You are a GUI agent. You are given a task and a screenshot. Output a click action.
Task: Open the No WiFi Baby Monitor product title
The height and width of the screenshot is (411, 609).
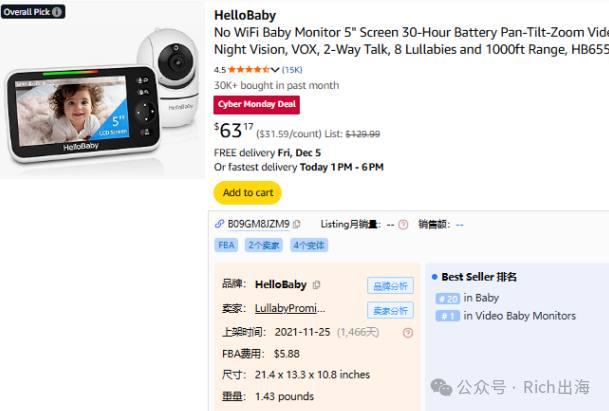coord(411,41)
